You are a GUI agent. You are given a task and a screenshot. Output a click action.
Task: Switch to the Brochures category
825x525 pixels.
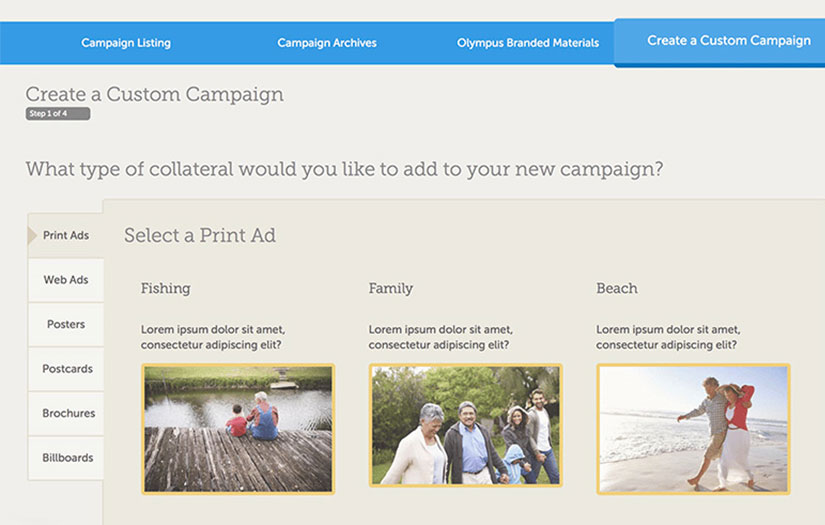[66, 413]
